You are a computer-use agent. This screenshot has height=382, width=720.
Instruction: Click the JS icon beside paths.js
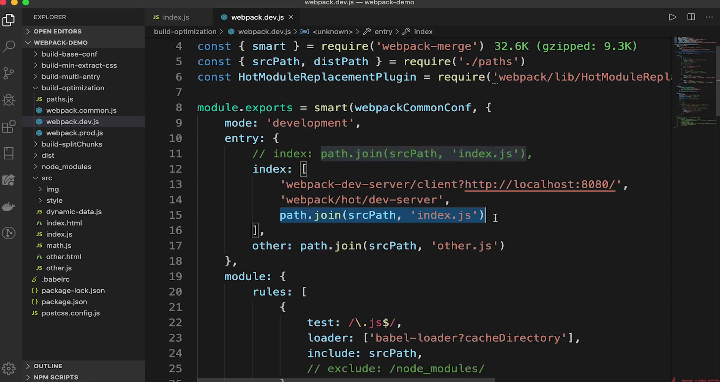39,99
